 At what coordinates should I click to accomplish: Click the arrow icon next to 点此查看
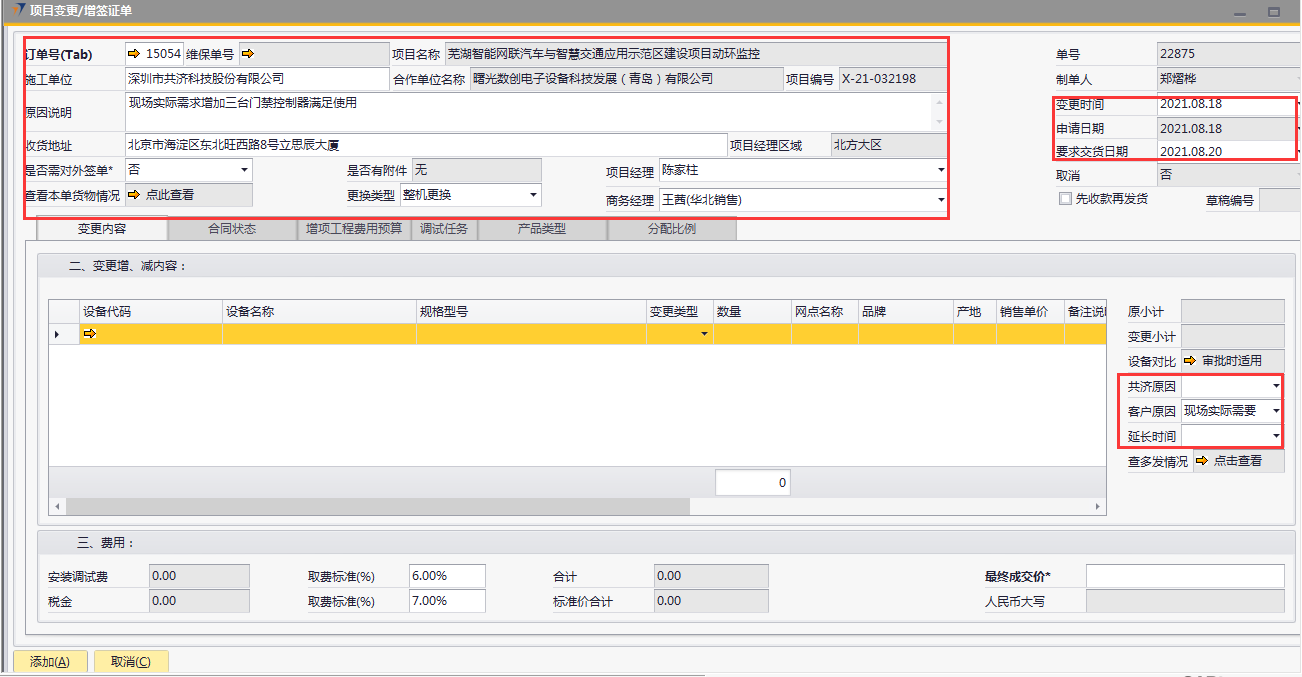(x=134, y=195)
